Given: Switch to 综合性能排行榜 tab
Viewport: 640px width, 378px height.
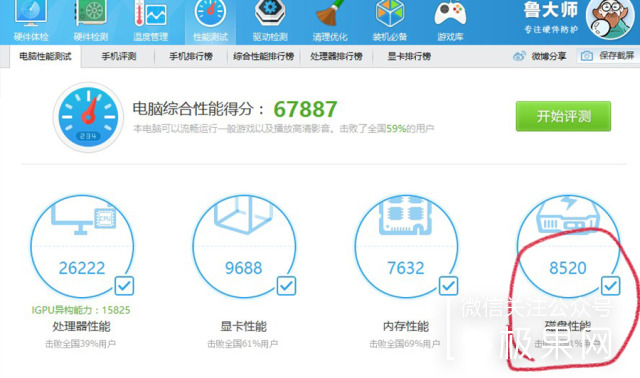Looking at the screenshot, I should point(264,56).
